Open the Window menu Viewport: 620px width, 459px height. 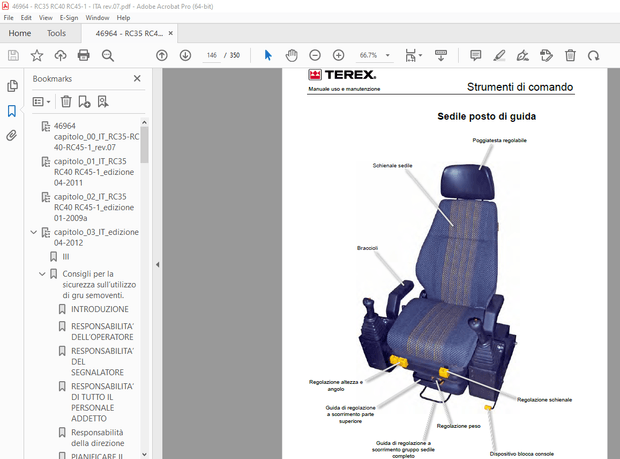coord(97,18)
